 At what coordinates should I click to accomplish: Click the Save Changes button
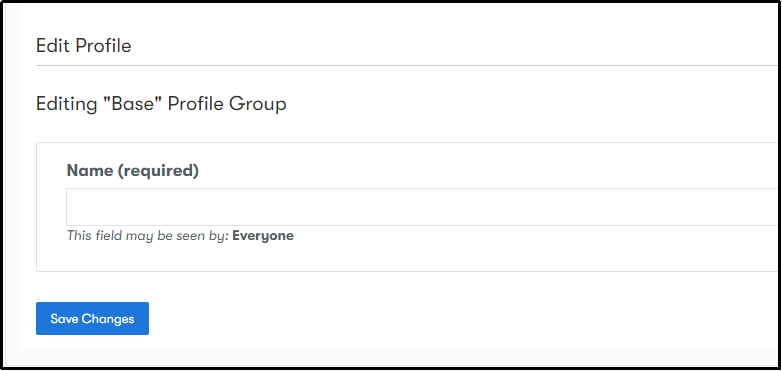(92, 319)
